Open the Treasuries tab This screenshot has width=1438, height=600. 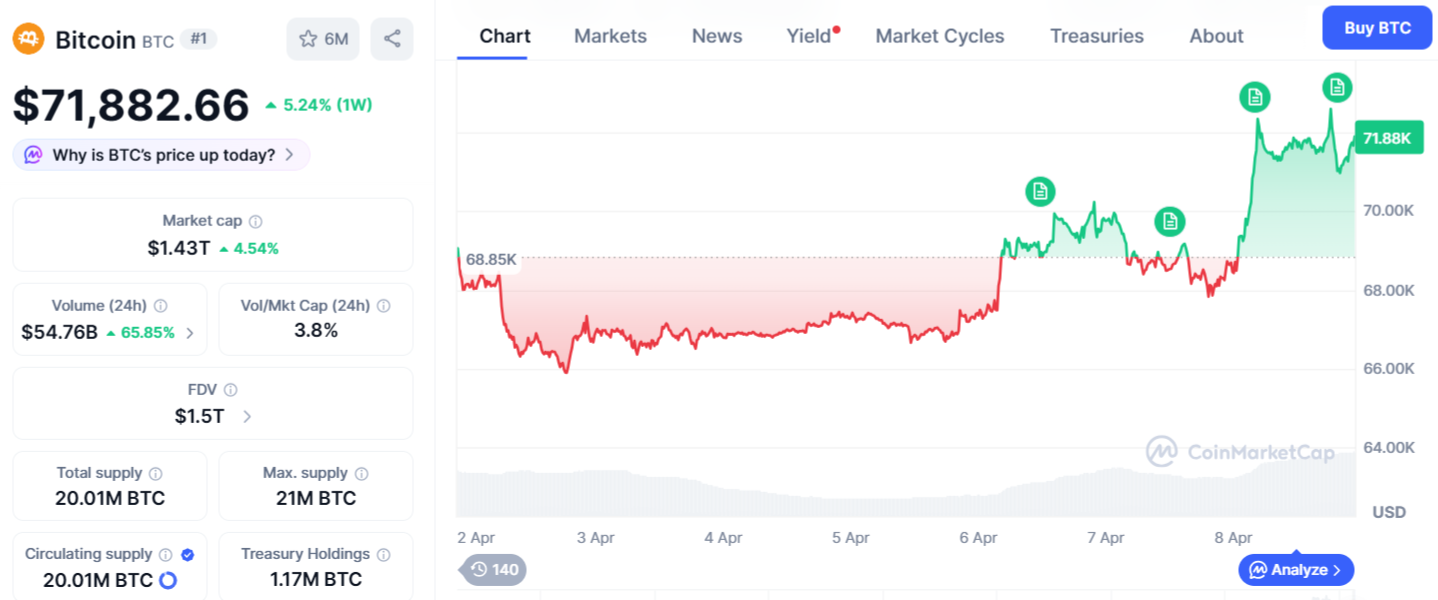1096,36
